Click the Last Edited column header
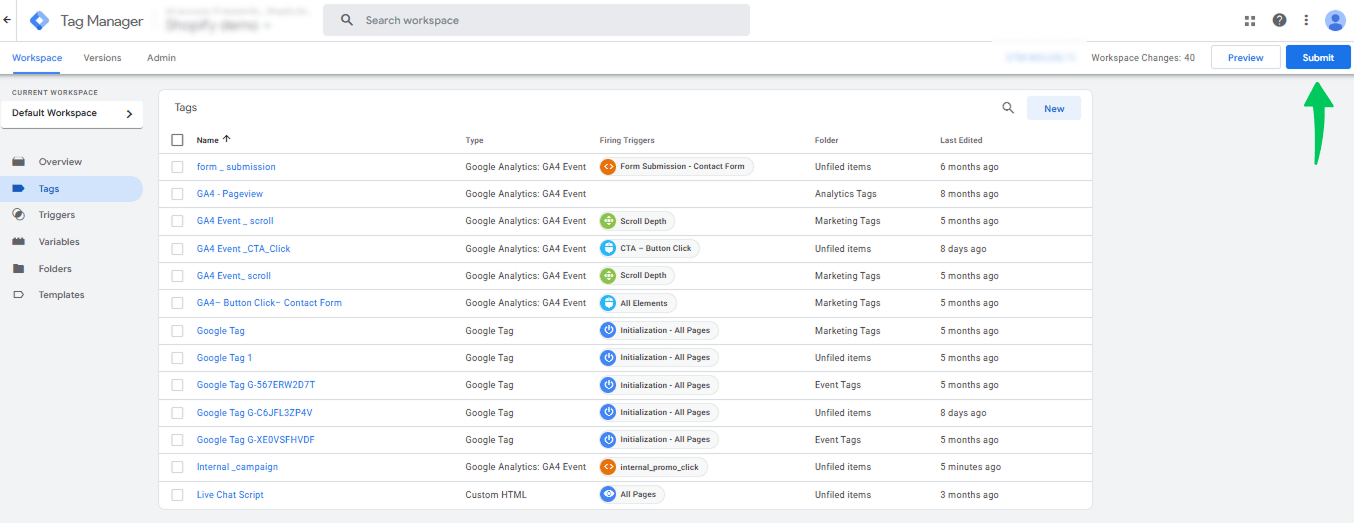Image resolution: width=1354 pixels, height=523 pixels. [961, 140]
